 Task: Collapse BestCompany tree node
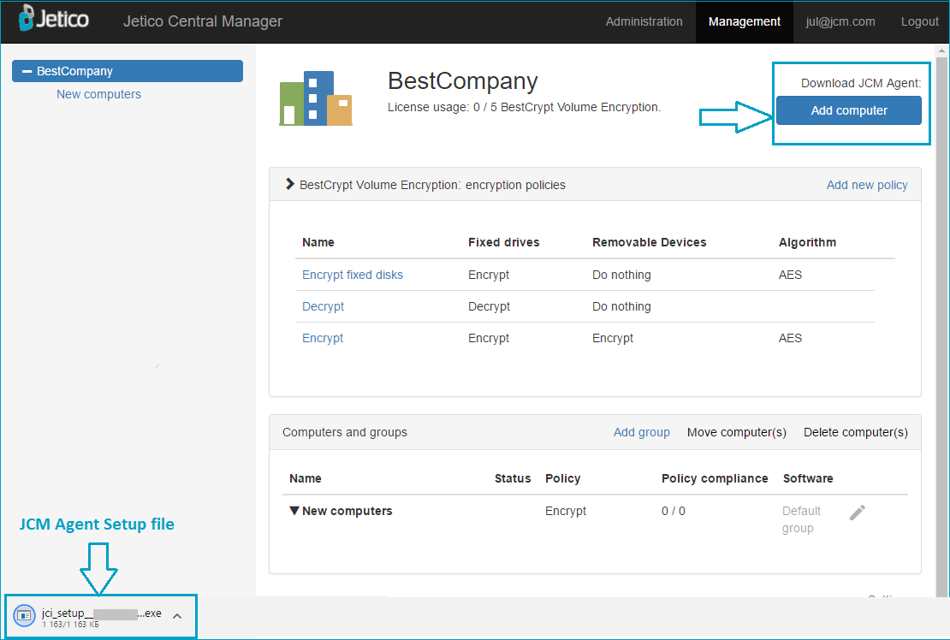click(27, 72)
